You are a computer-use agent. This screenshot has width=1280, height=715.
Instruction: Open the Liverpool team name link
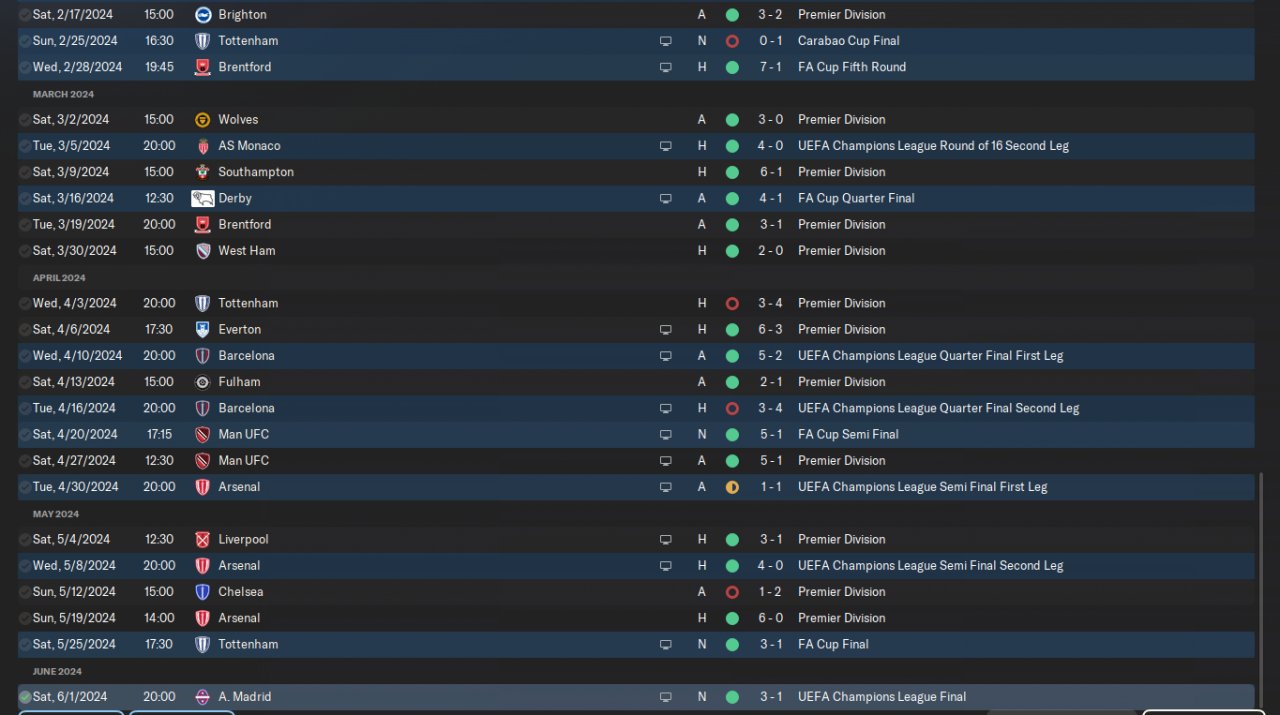pos(243,540)
